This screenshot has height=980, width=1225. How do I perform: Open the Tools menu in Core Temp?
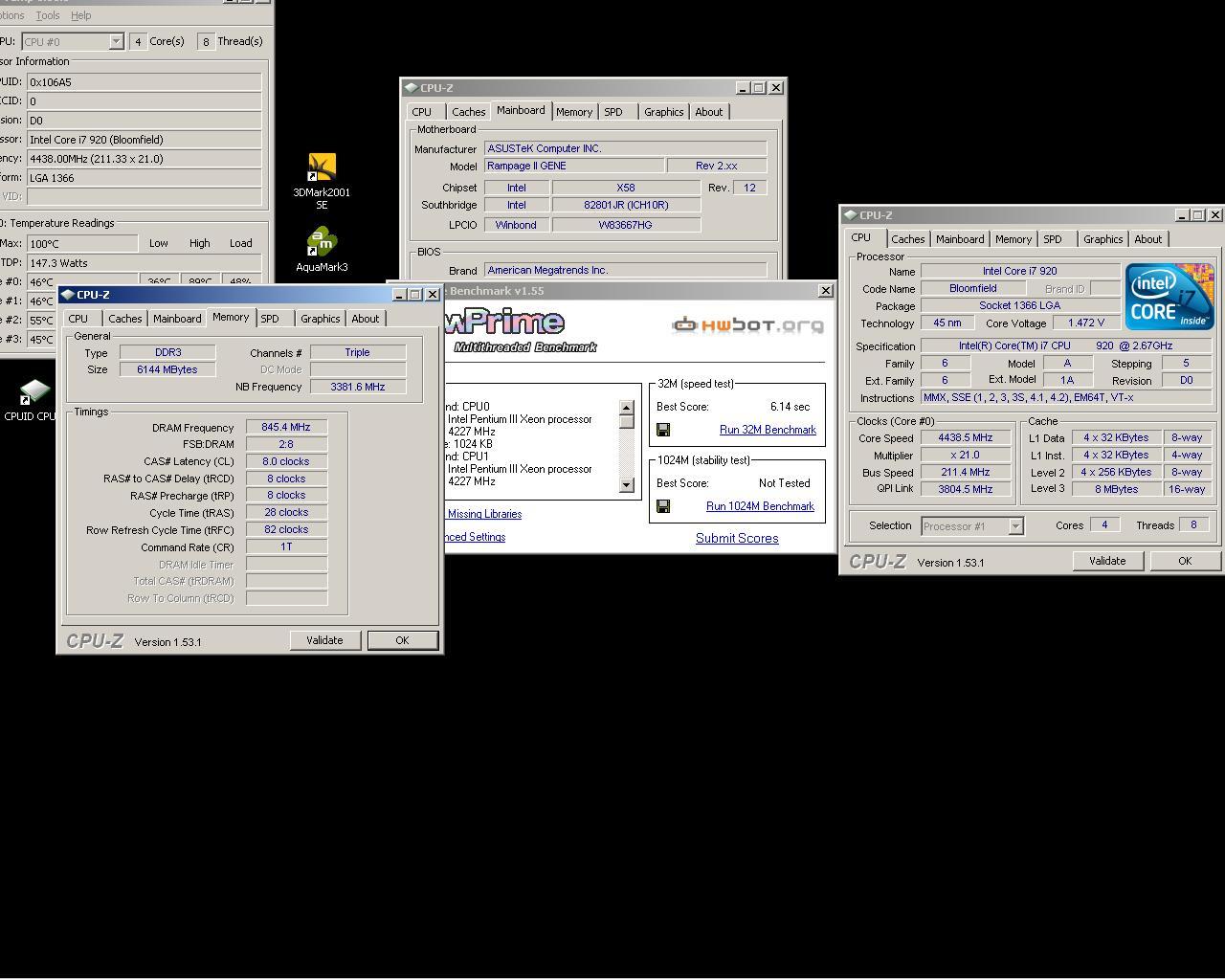tap(47, 15)
